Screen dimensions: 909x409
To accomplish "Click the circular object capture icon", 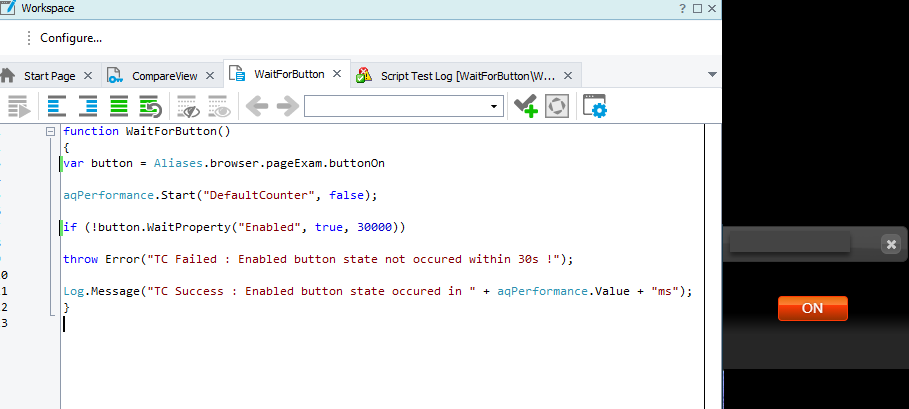I will [x=557, y=106].
